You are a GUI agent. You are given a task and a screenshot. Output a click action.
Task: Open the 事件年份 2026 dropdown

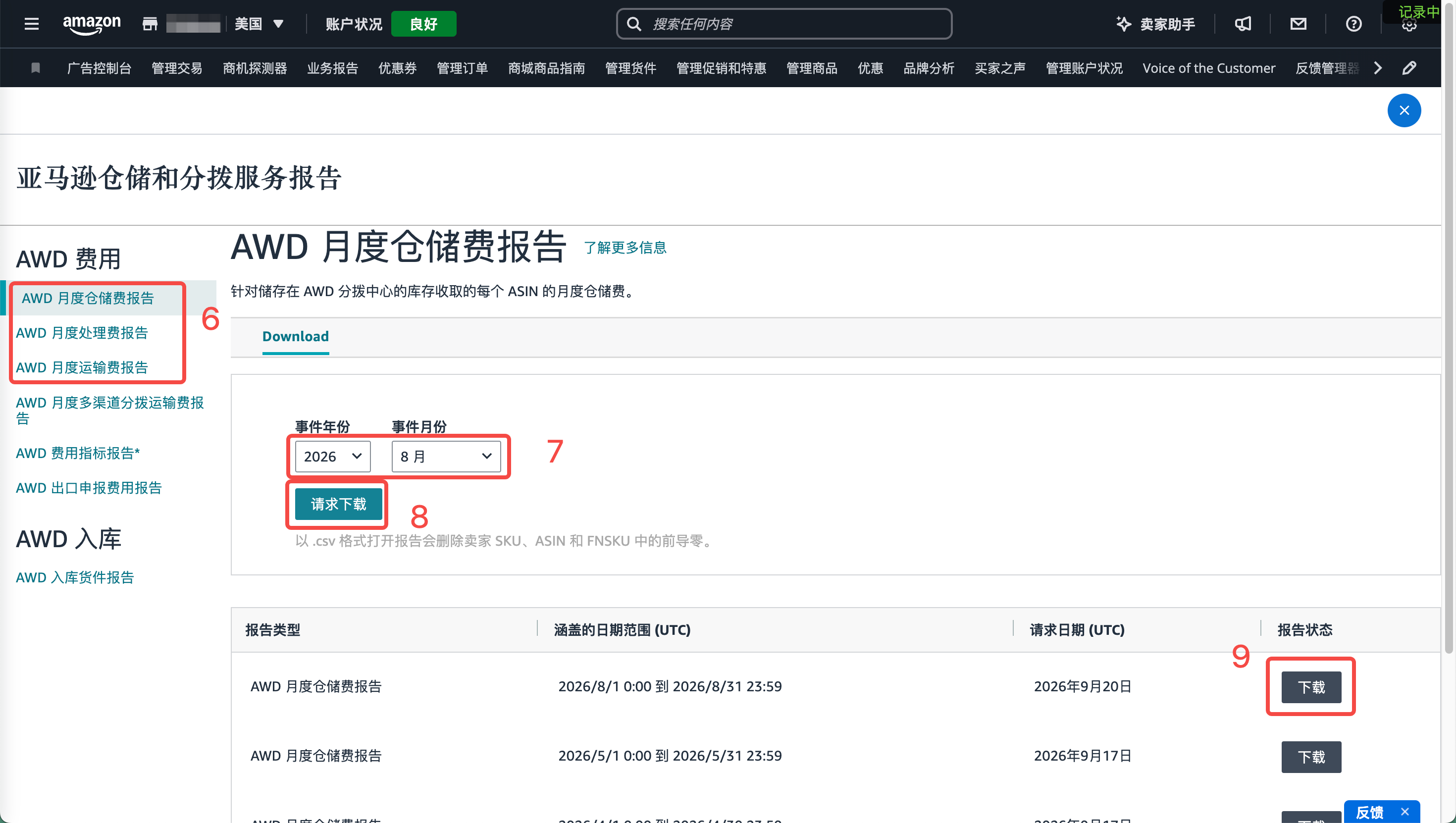coord(333,456)
